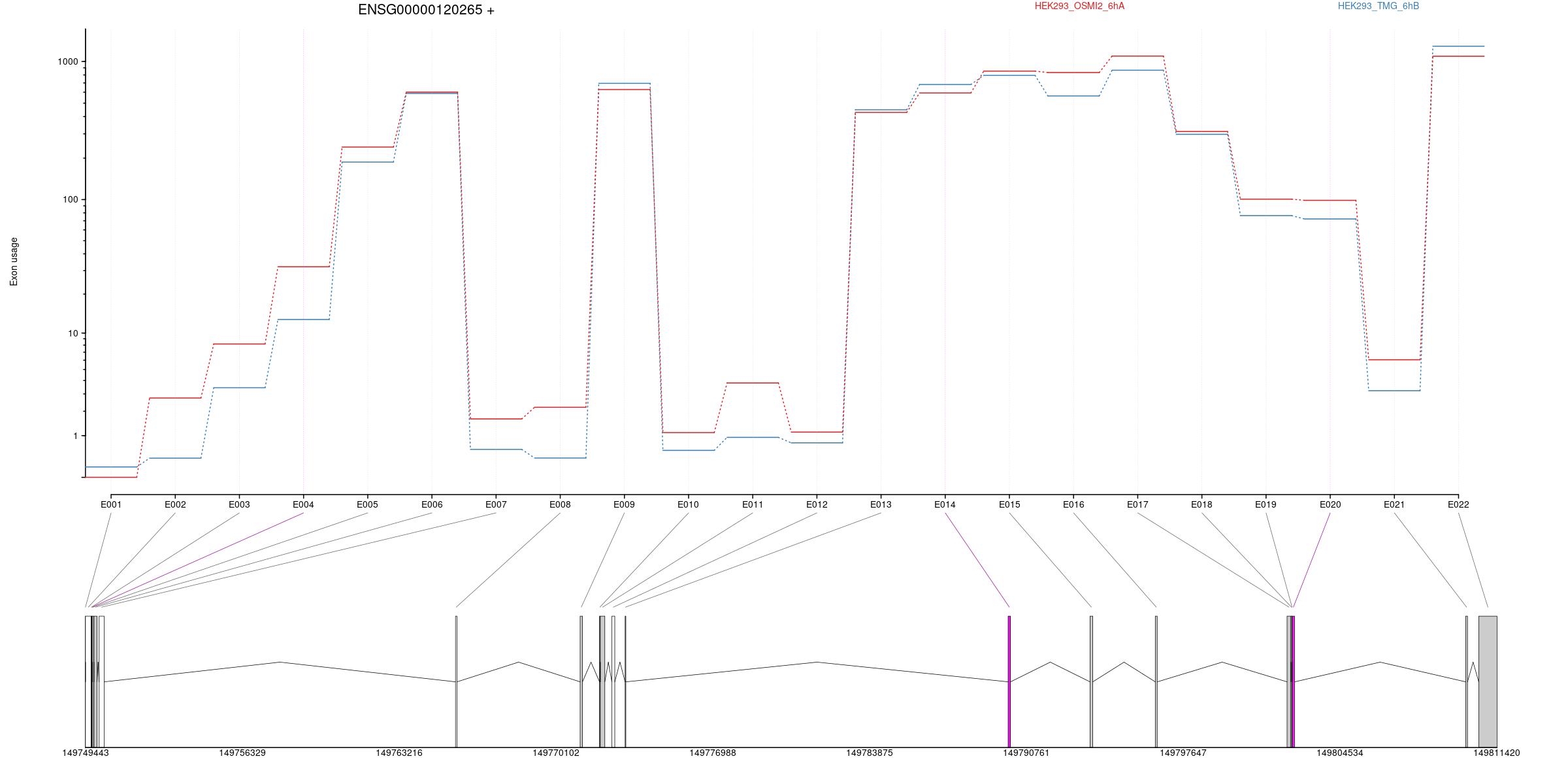This screenshot has height=784, width=1568.
Task: Click exon label E010
Action: [688, 504]
